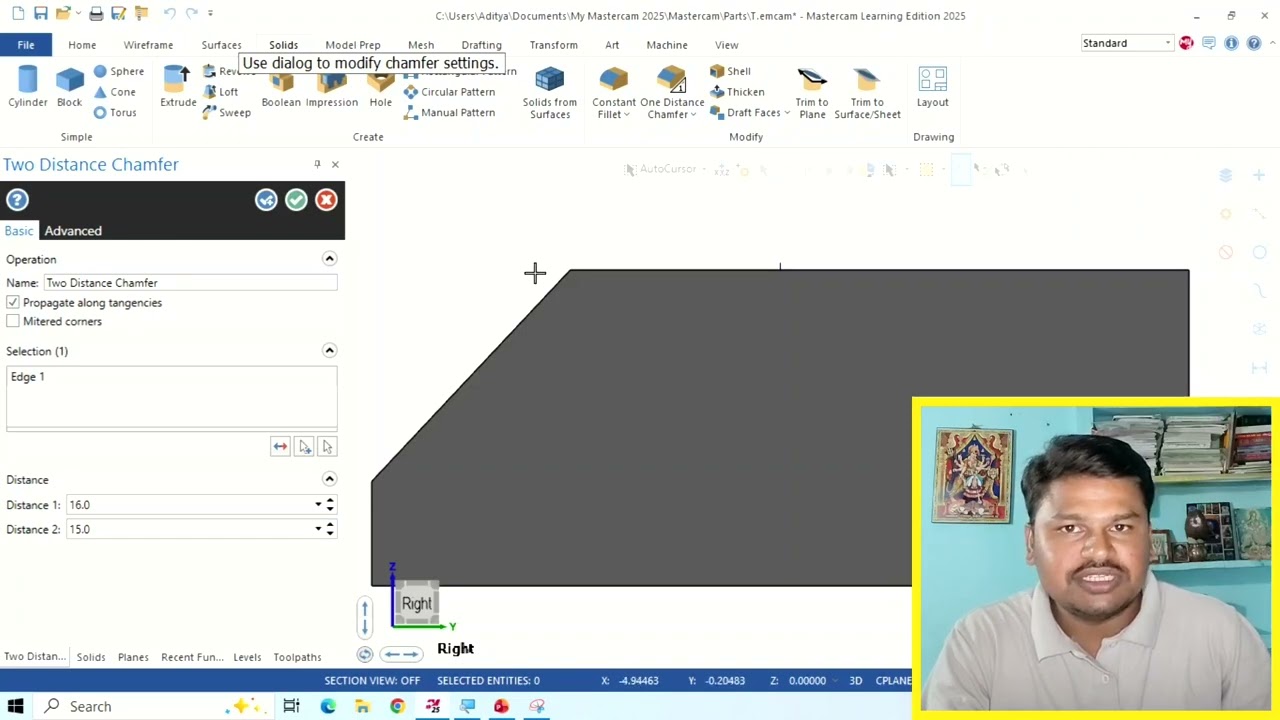Open chamfer panel help icon
This screenshot has height=720, width=1280.
(x=17, y=200)
